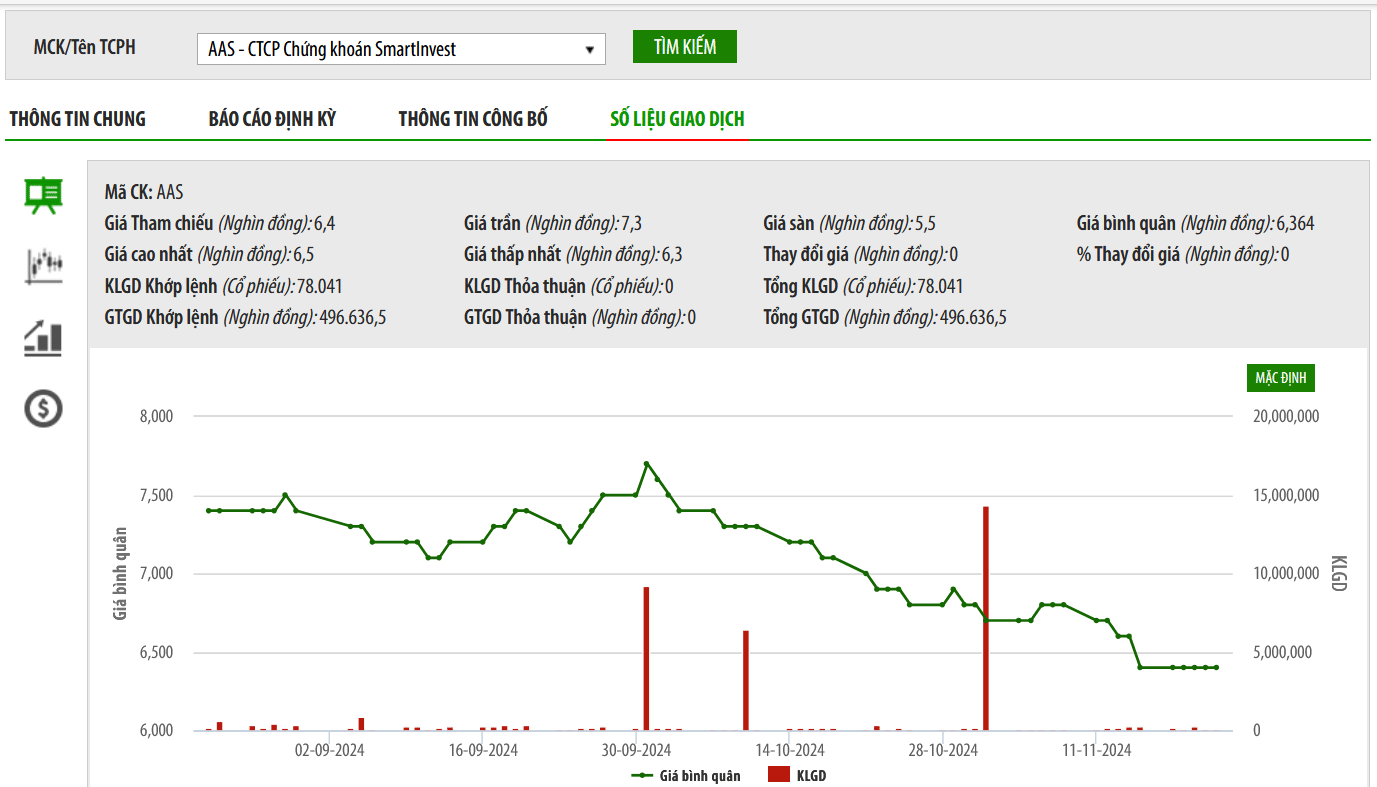Select the SỐ LIỆU GIAO DỊCH tab
This screenshot has width=1377, height=787.
pyautogui.click(x=677, y=119)
